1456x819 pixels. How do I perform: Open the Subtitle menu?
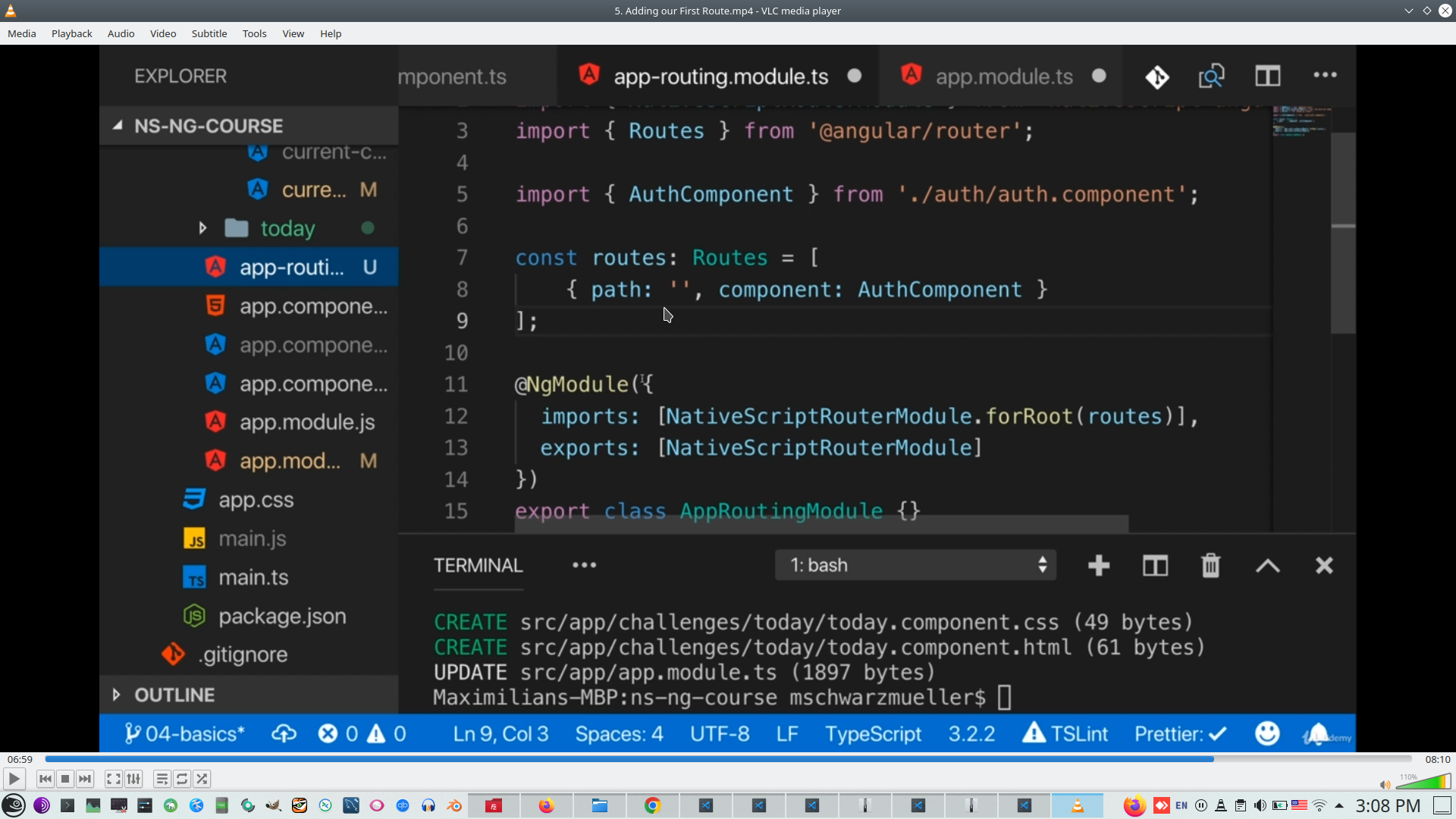[x=209, y=33]
